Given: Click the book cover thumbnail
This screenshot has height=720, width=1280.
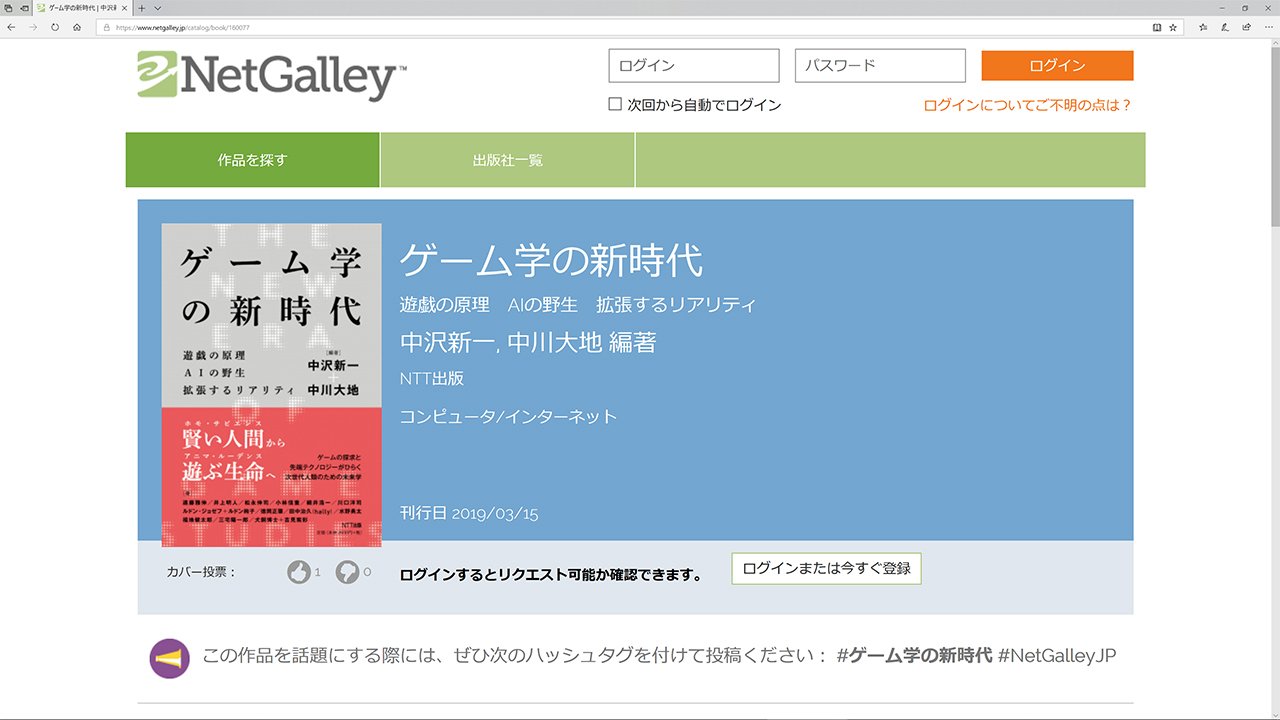Looking at the screenshot, I should [x=271, y=385].
